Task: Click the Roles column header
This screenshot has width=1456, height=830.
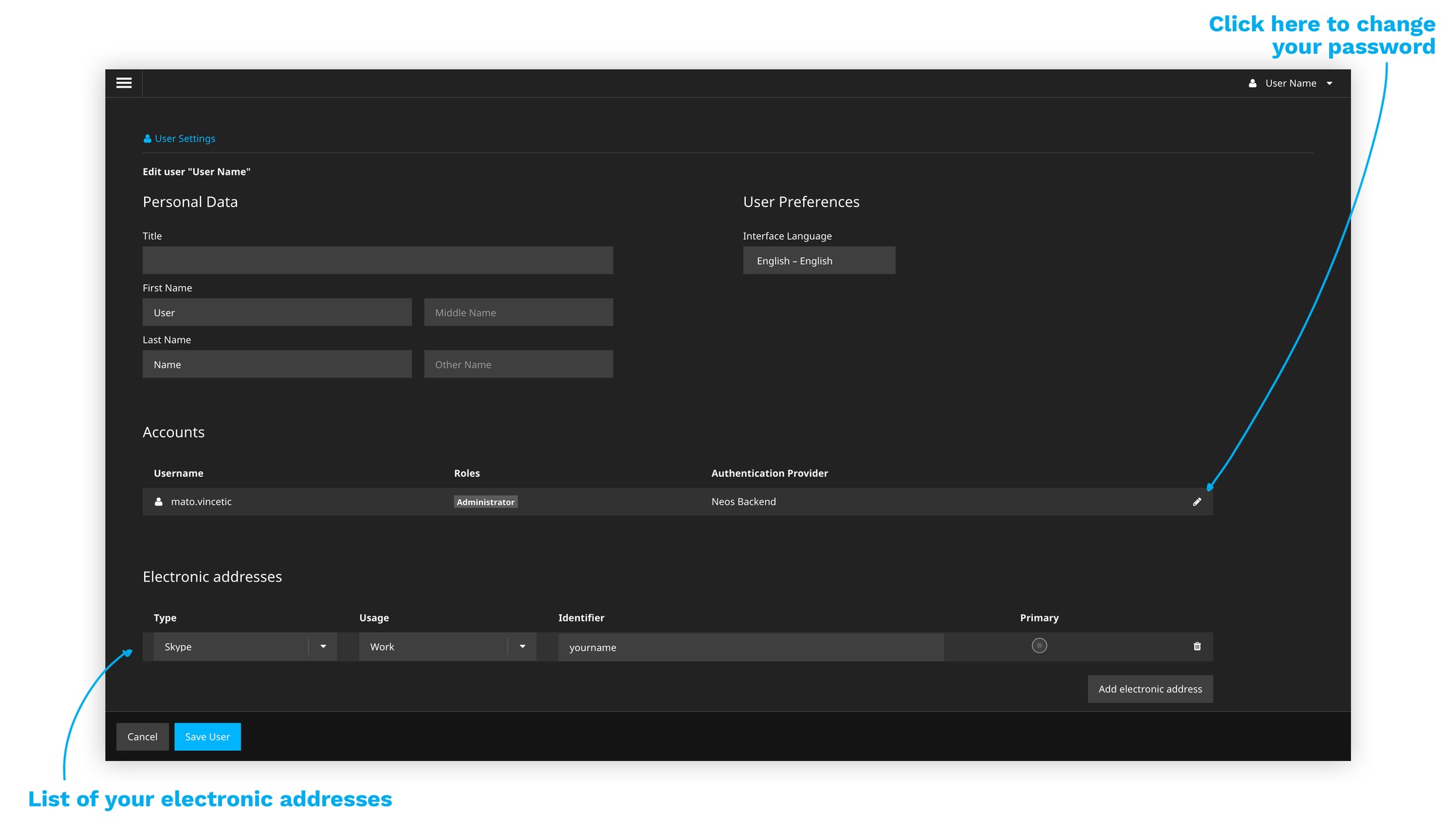Action: point(466,473)
